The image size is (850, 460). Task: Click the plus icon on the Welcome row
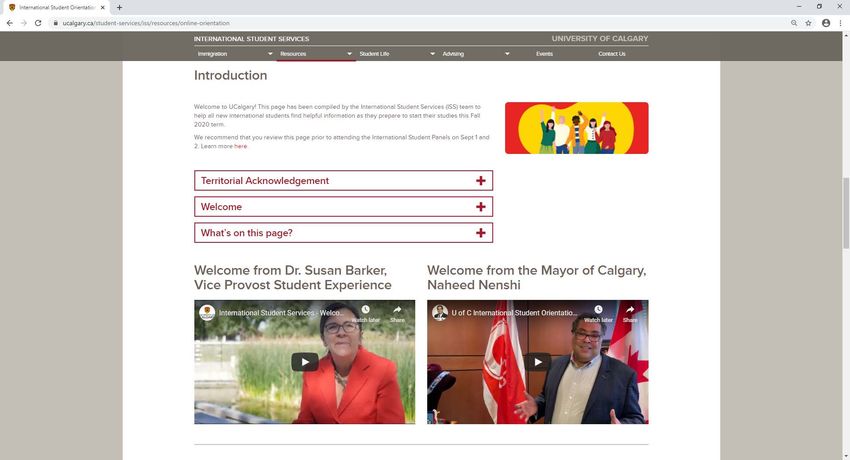[480, 206]
